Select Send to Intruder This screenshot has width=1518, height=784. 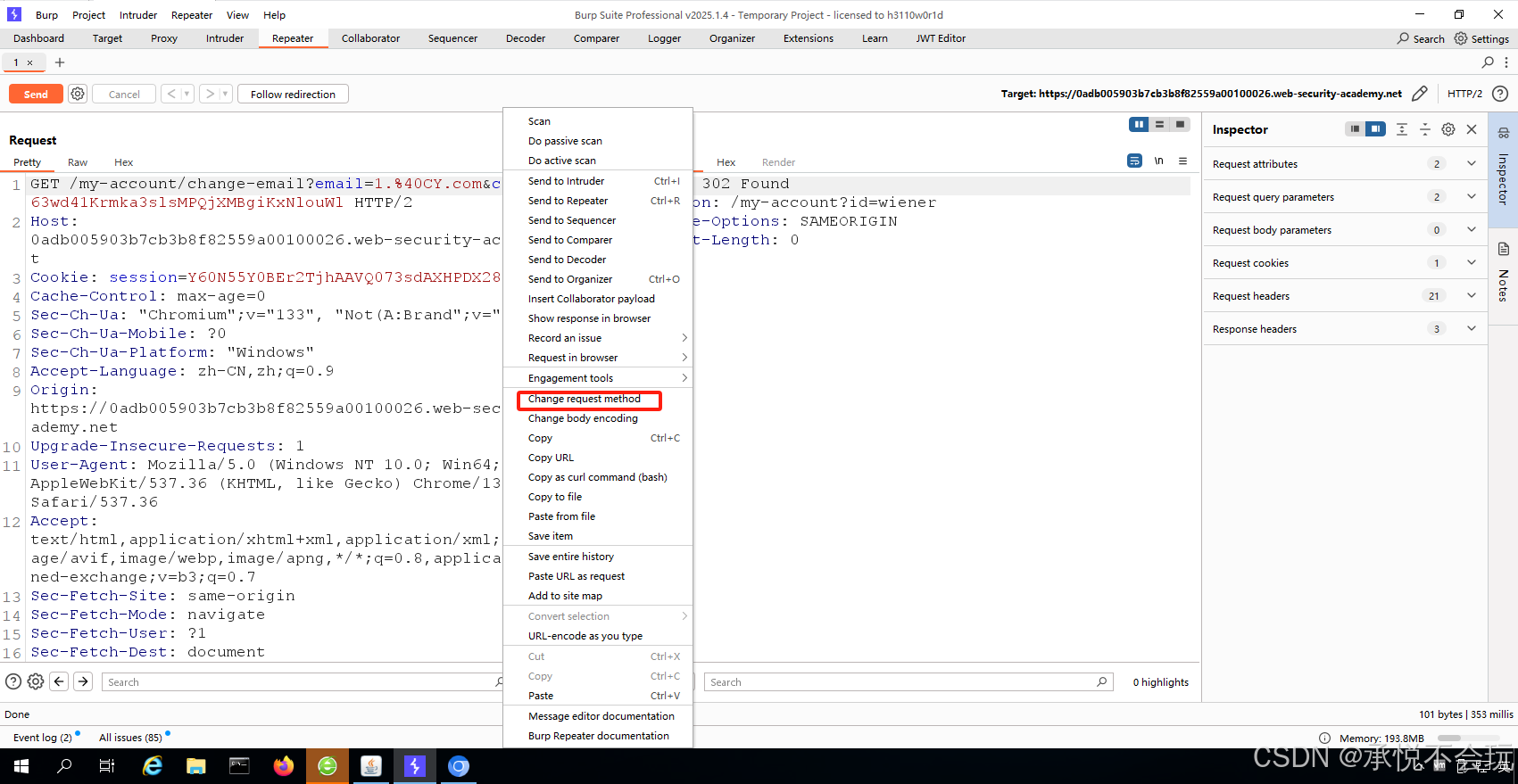tap(598, 181)
